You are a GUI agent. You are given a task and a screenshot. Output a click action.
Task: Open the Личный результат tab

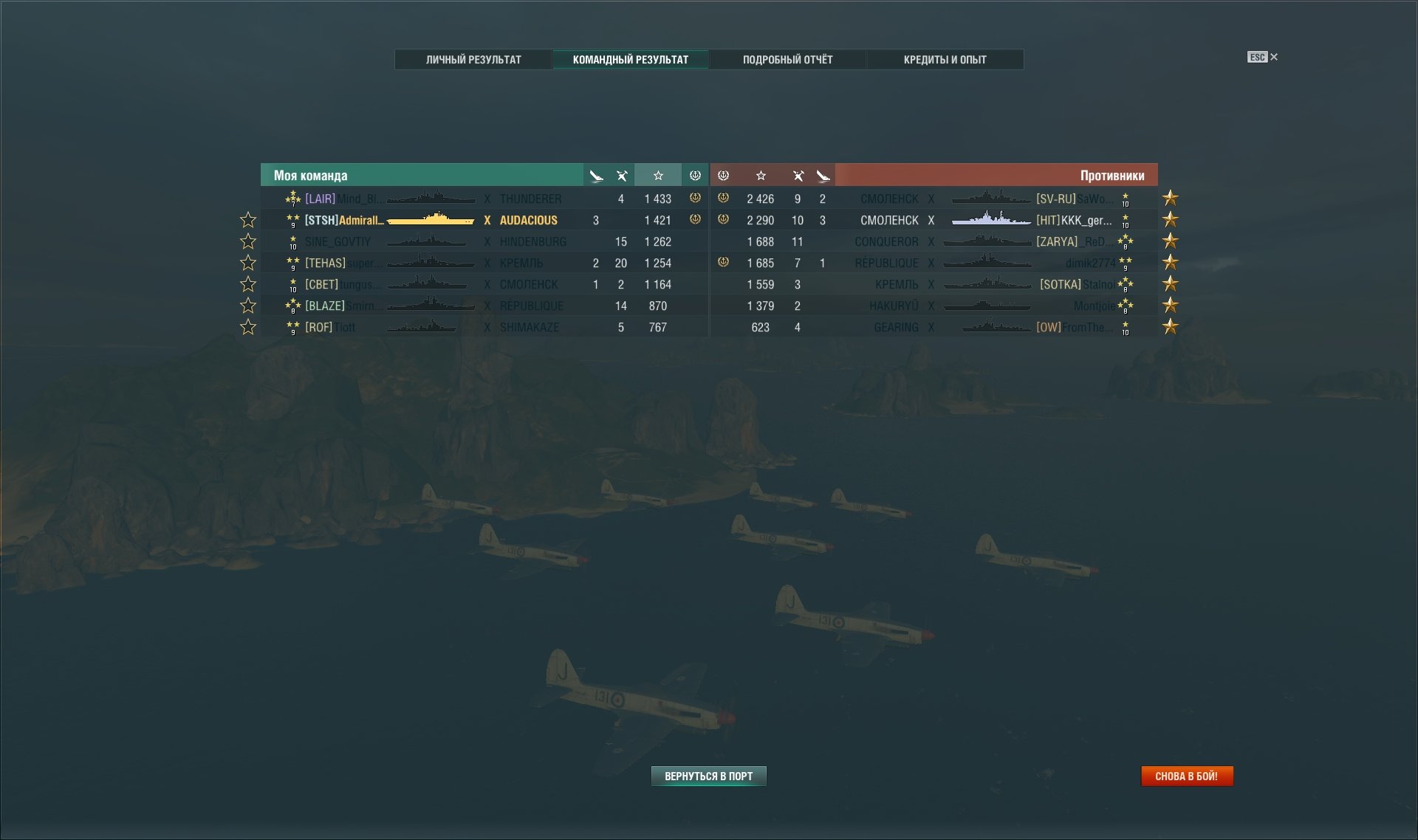(x=473, y=59)
